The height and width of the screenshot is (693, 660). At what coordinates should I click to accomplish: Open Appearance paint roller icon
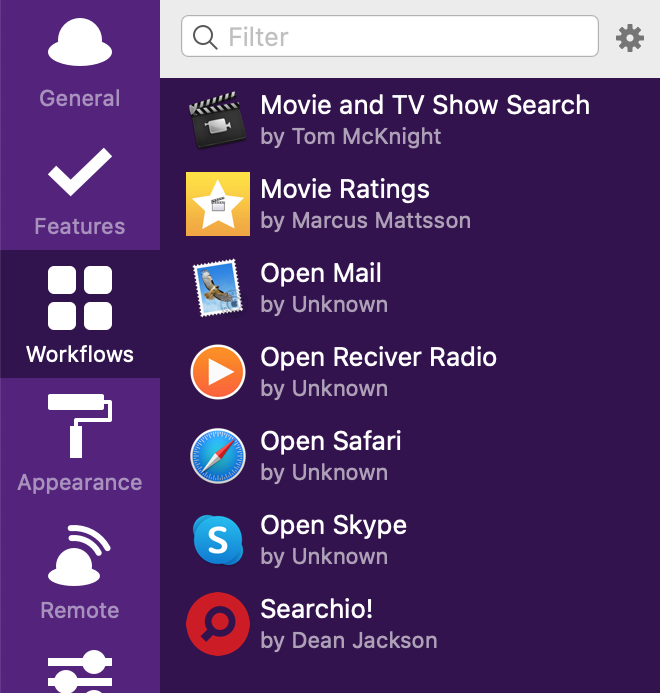(80, 426)
